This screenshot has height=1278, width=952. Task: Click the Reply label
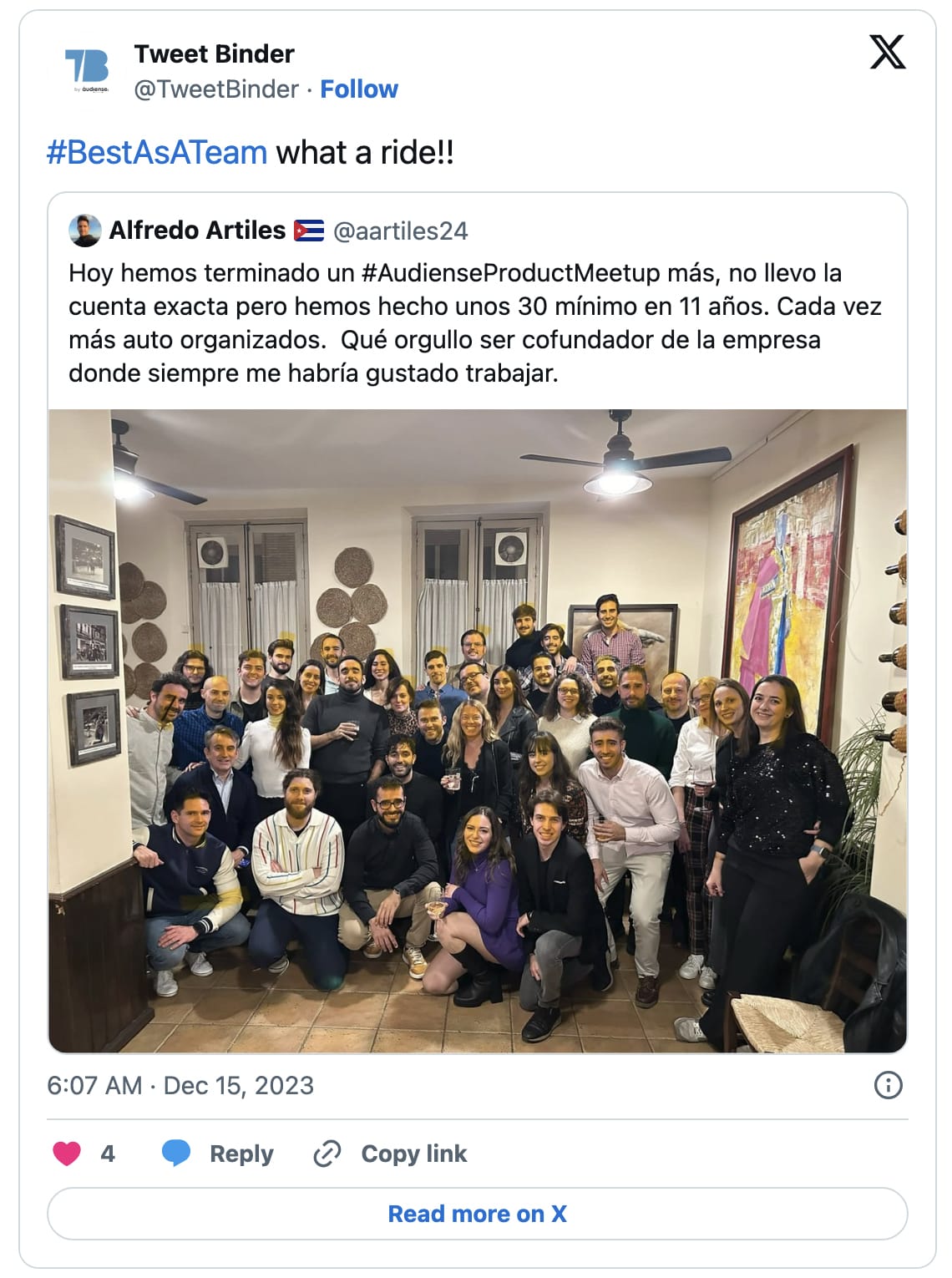241,1154
